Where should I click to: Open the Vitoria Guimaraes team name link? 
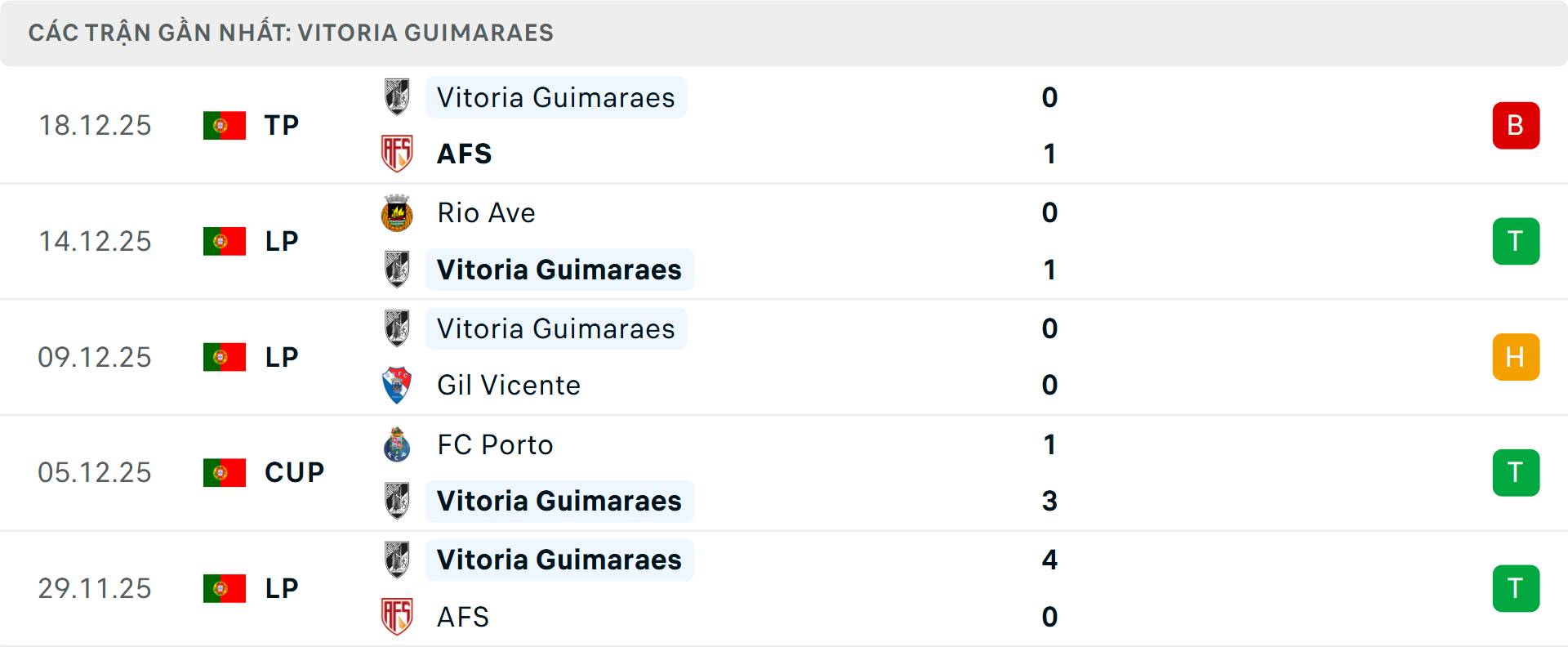[555, 97]
